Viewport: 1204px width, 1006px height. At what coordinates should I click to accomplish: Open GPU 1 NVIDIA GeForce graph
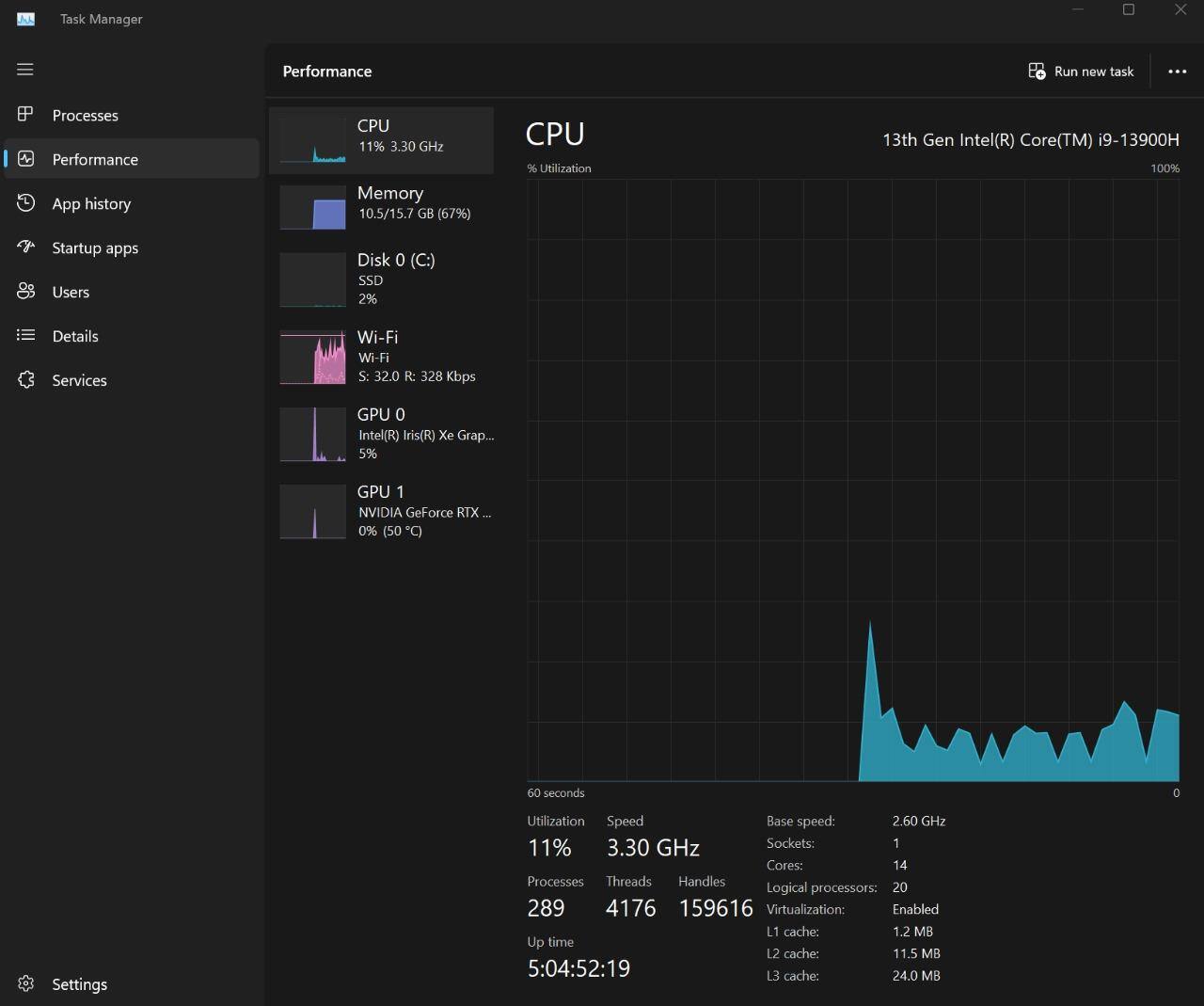(x=382, y=511)
